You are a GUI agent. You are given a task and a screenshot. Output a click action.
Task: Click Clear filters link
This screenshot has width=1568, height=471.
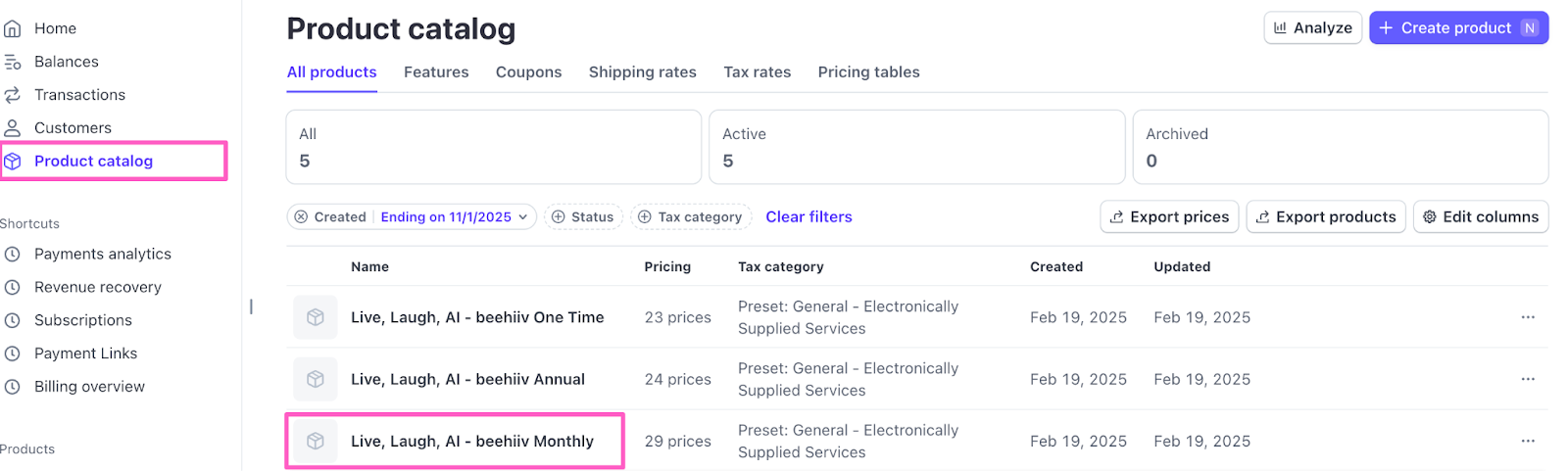808,217
